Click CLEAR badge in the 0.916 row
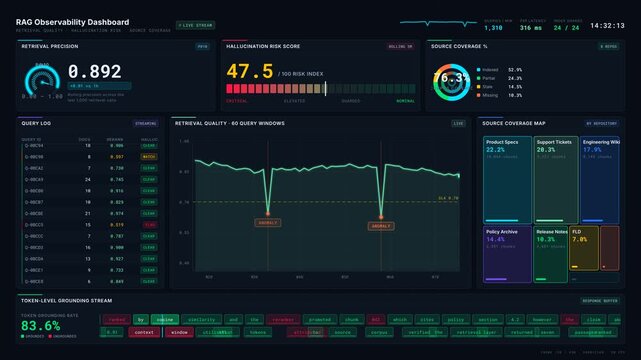 pyautogui.click(x=149, y=191)
